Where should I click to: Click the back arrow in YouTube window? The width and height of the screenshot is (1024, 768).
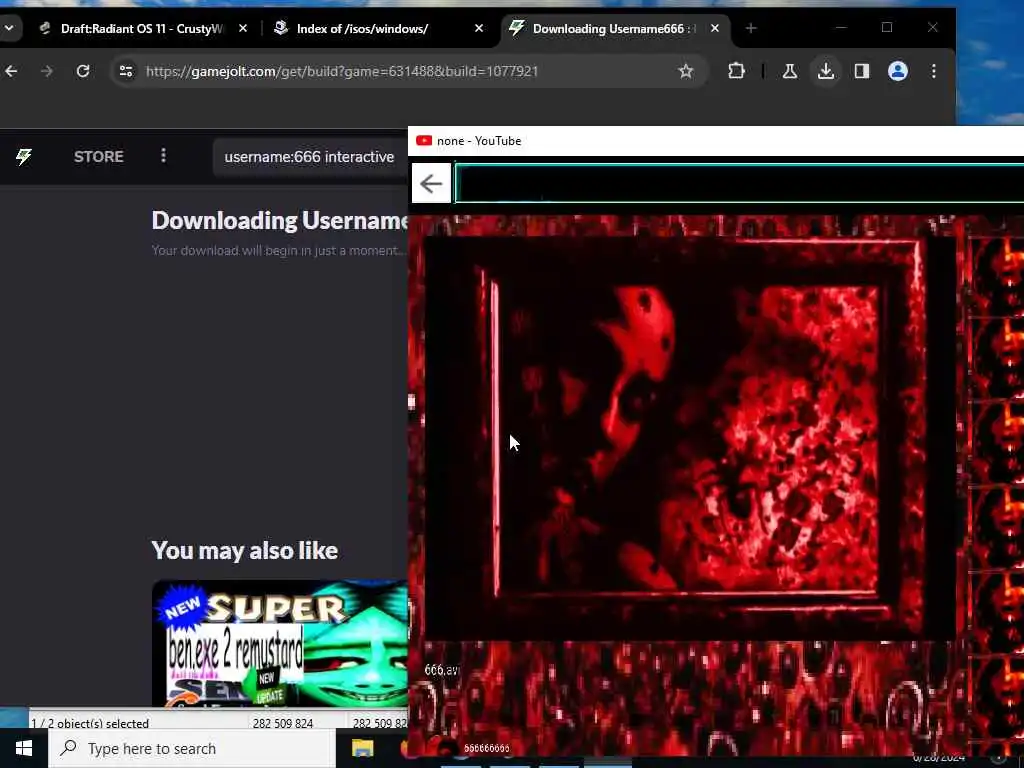(431, 184)
